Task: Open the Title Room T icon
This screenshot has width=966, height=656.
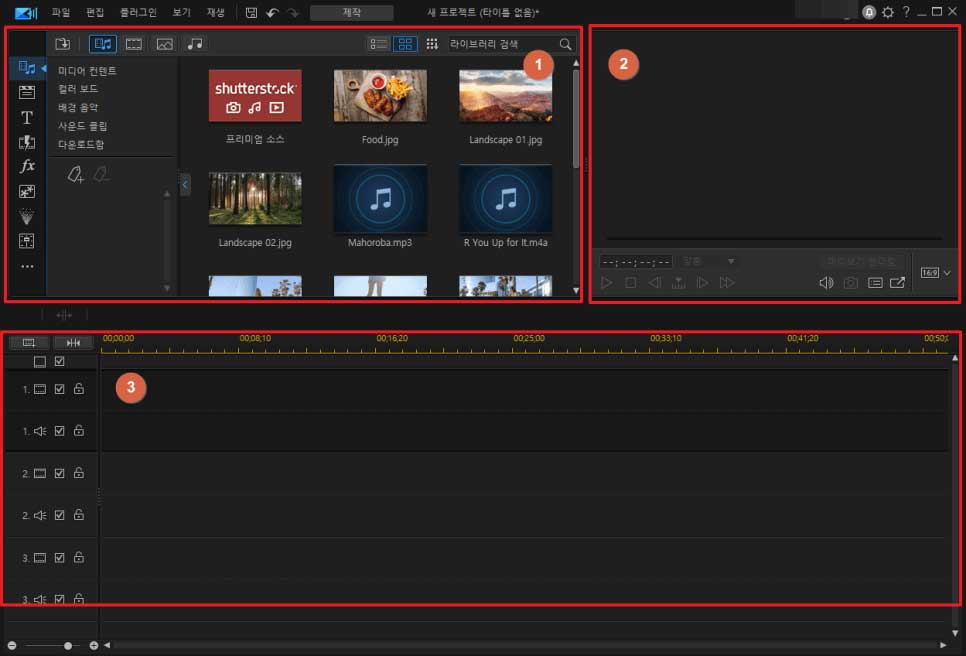Action: tap(26, 117)
